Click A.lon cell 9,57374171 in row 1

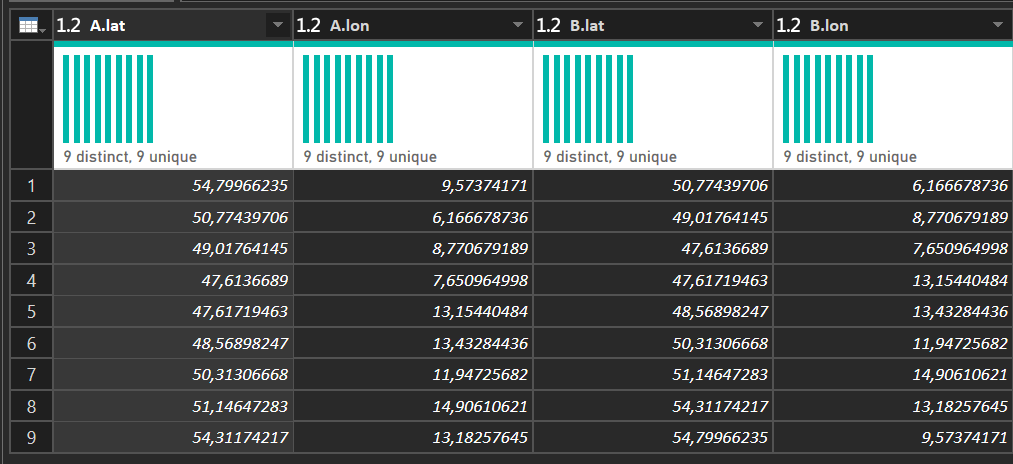pyautogui.click(x=413, y=186)
